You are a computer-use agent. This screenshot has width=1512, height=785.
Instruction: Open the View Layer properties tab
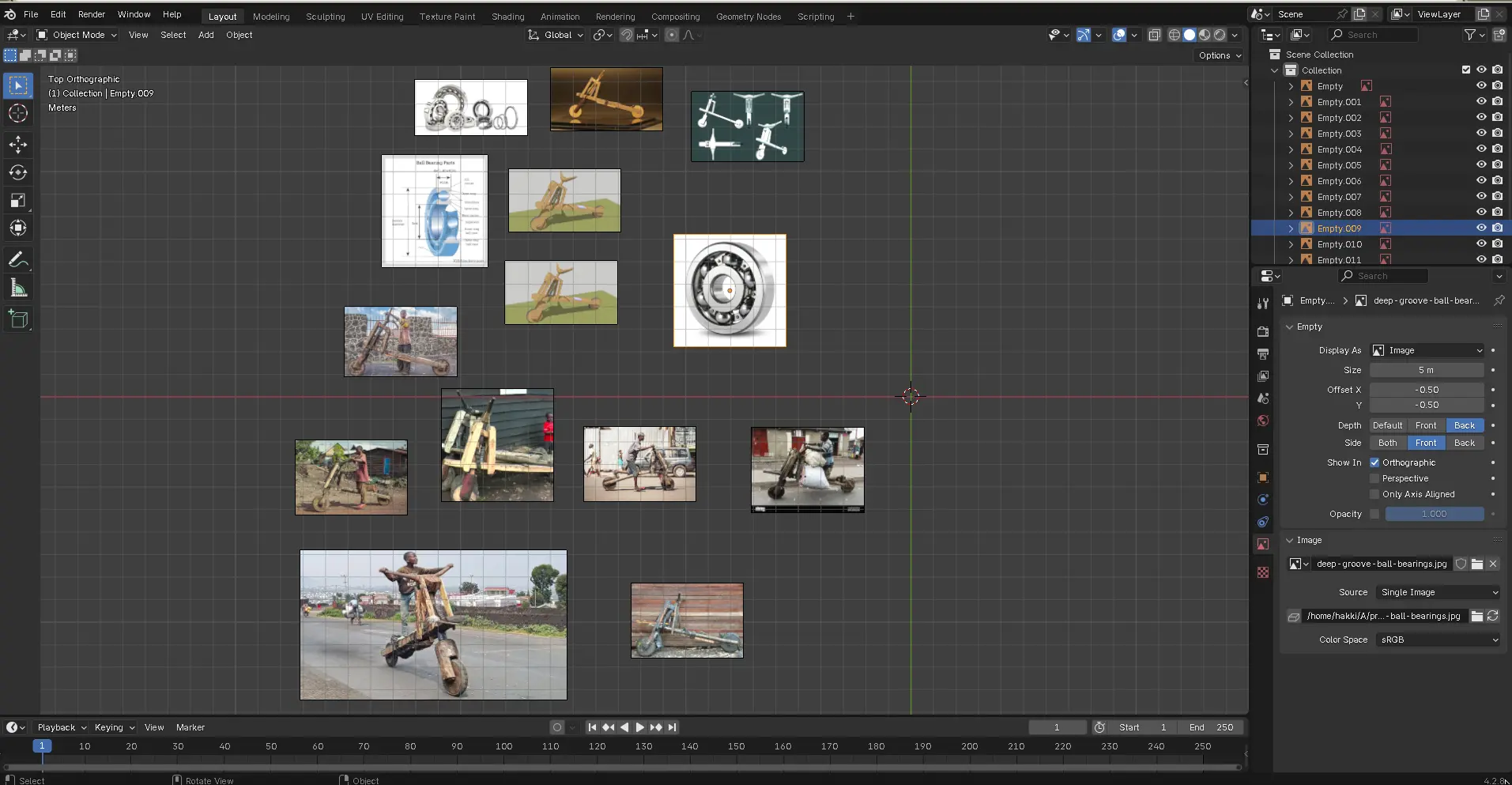click(1263, 376)
